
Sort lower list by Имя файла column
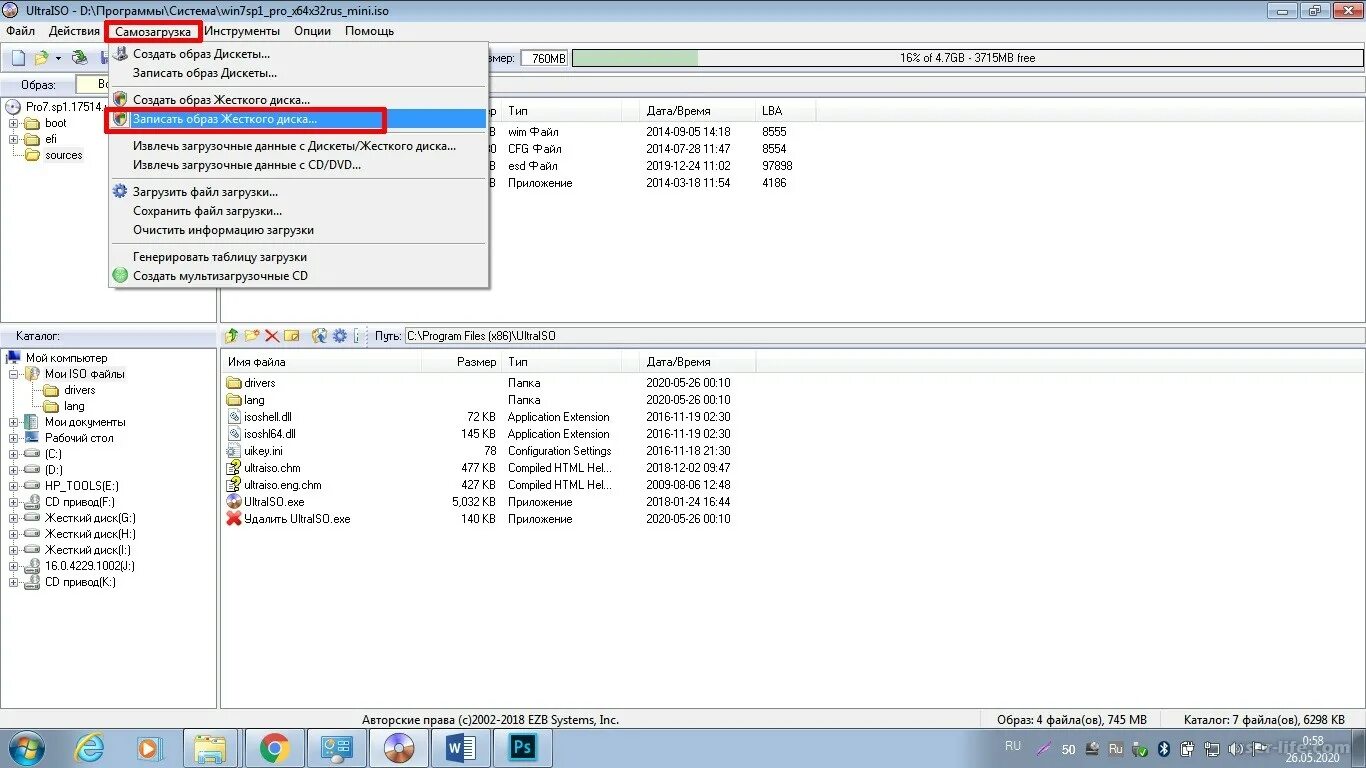322,362
